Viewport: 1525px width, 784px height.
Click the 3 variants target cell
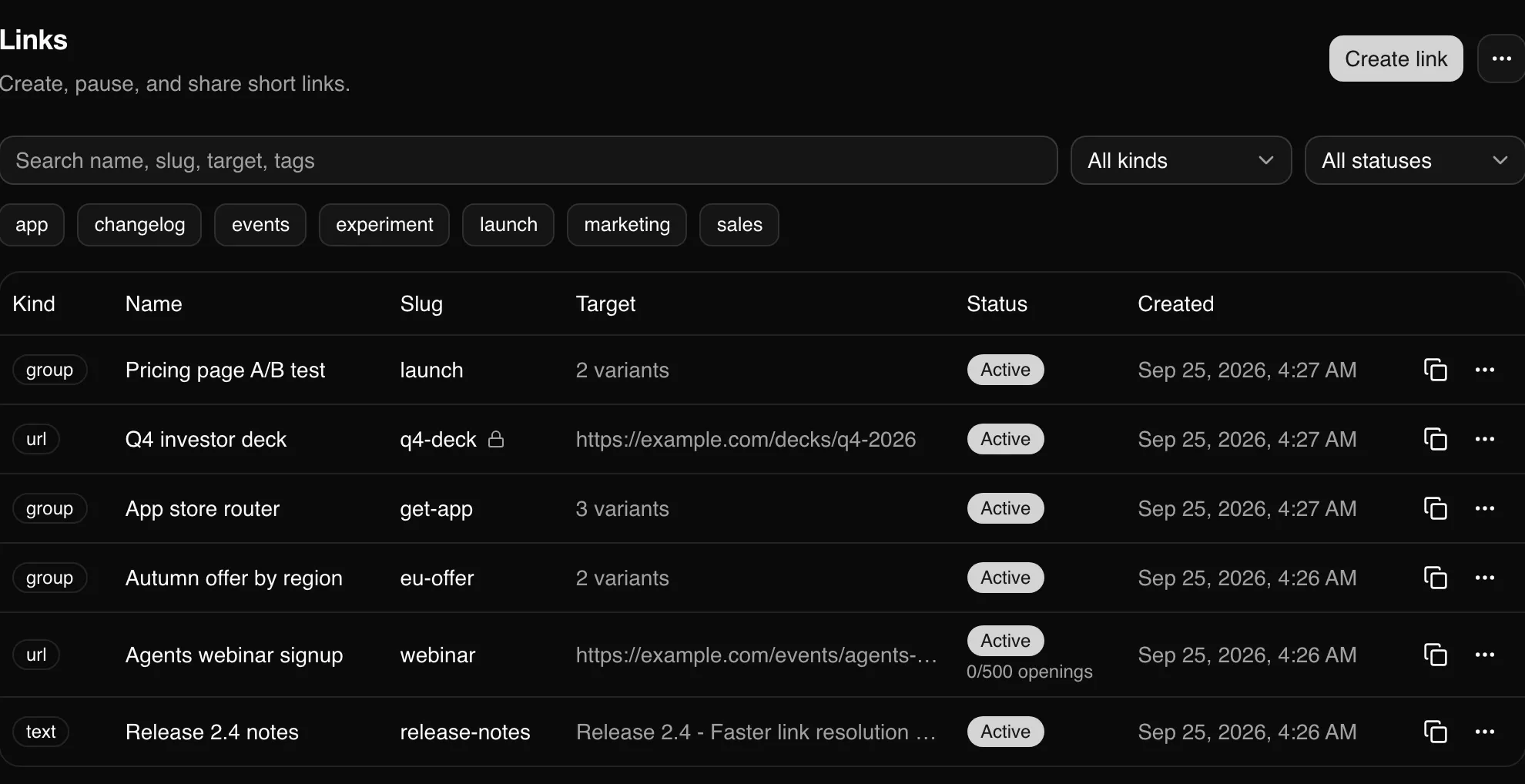[622, 509]
